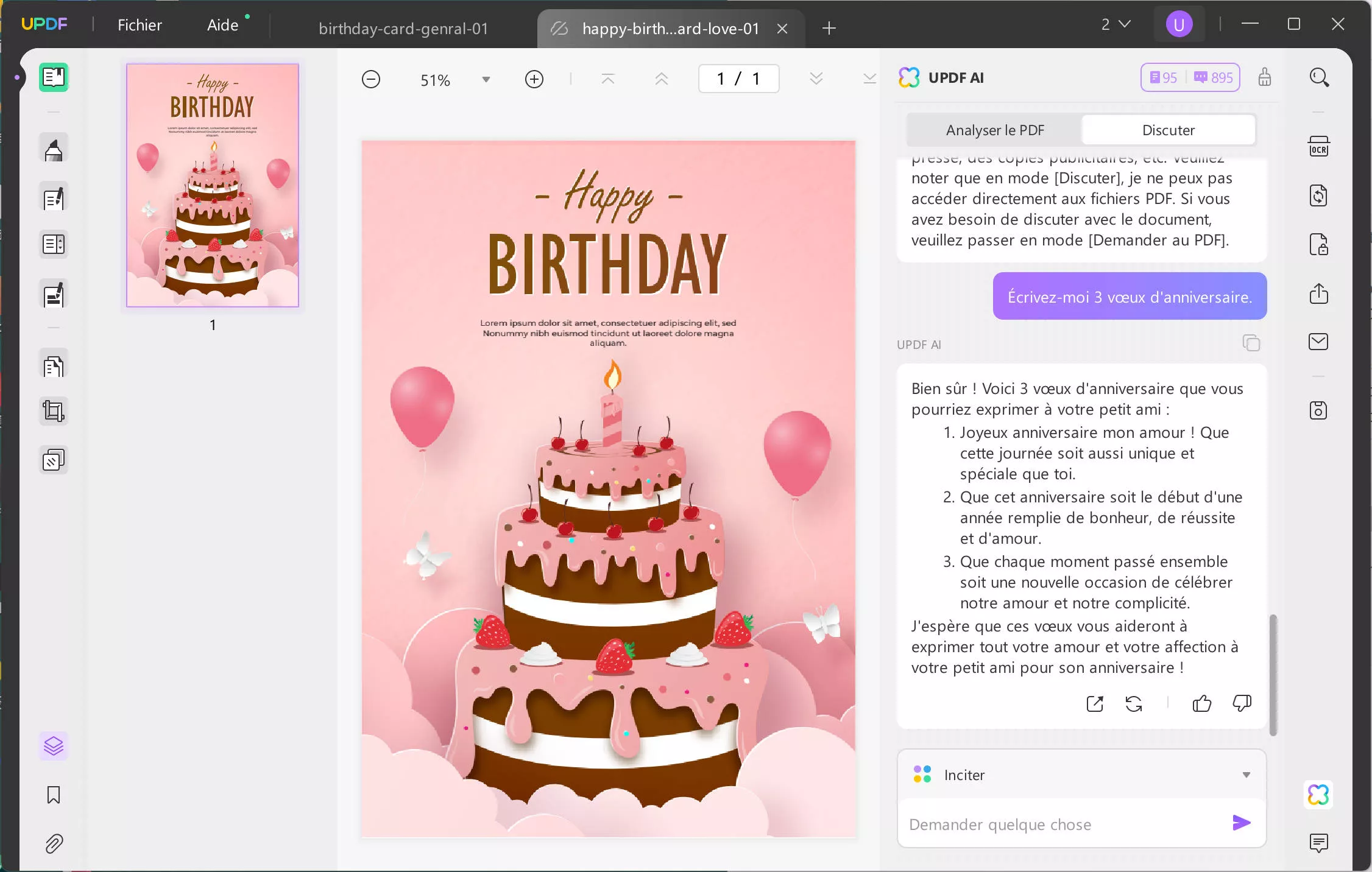This screenshot has height=872, width=1372.
Task: Click the UPDF logo
Action: pos(44,24)
